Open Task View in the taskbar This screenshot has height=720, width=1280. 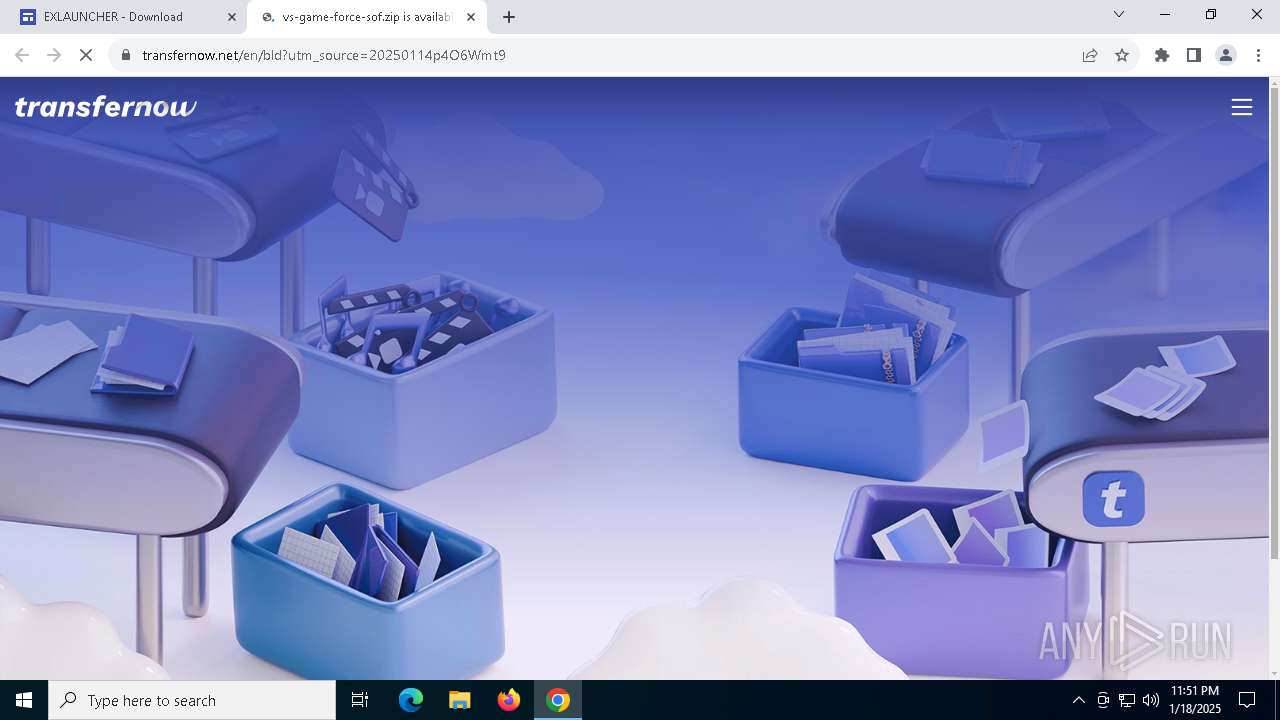pos(360,700)
